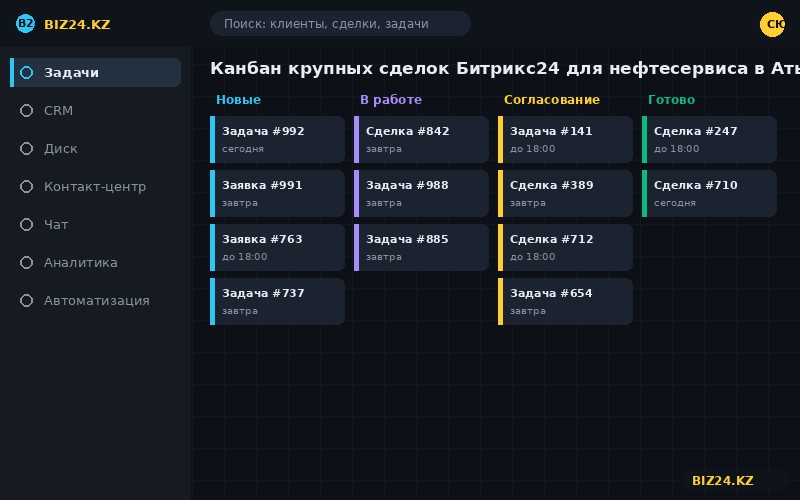Click the В работе column header
This screenshot has height=500, width=800.
[391, 99]
